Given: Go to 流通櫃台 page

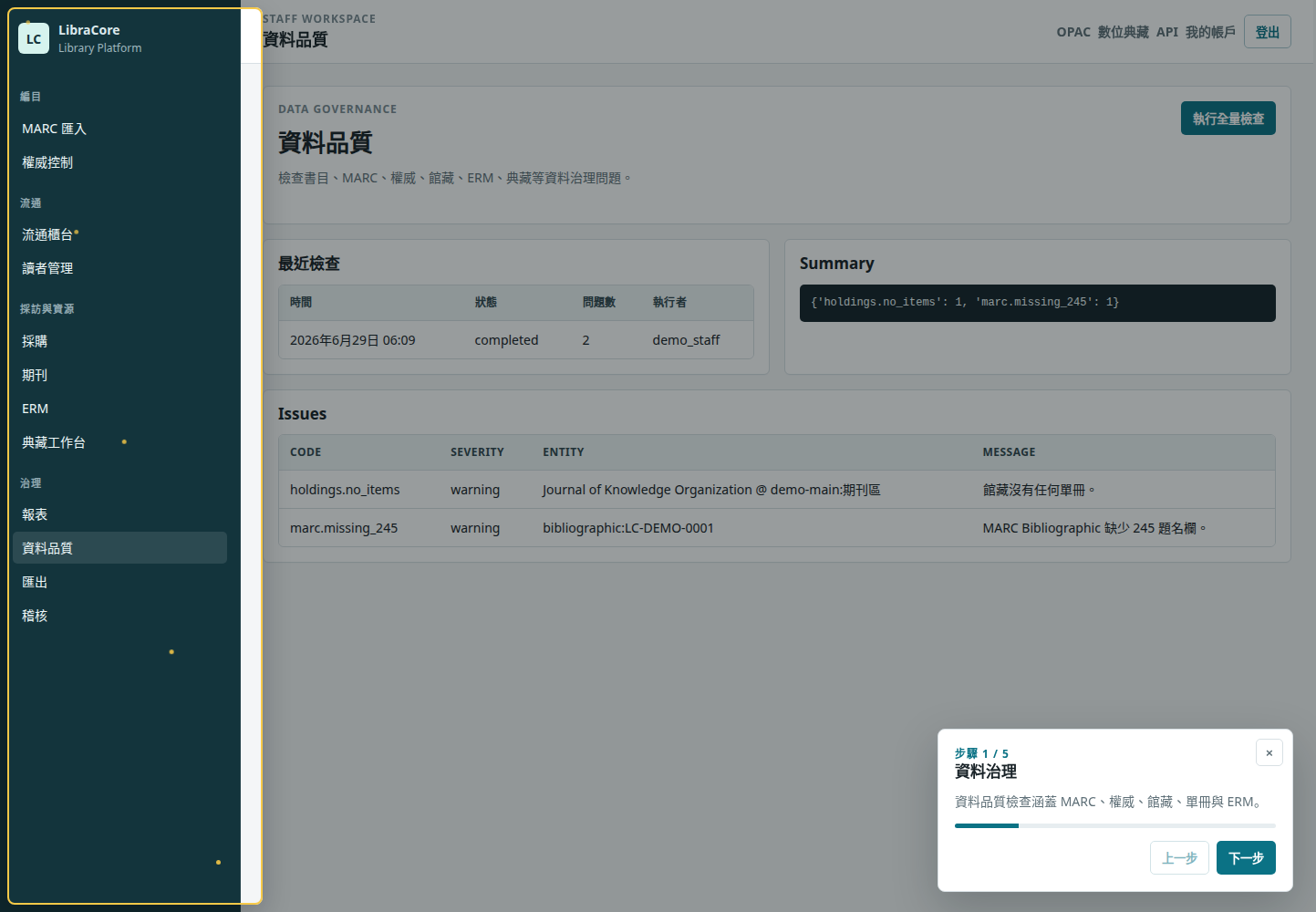Looking at the screenshot, I should coord(119,234).
